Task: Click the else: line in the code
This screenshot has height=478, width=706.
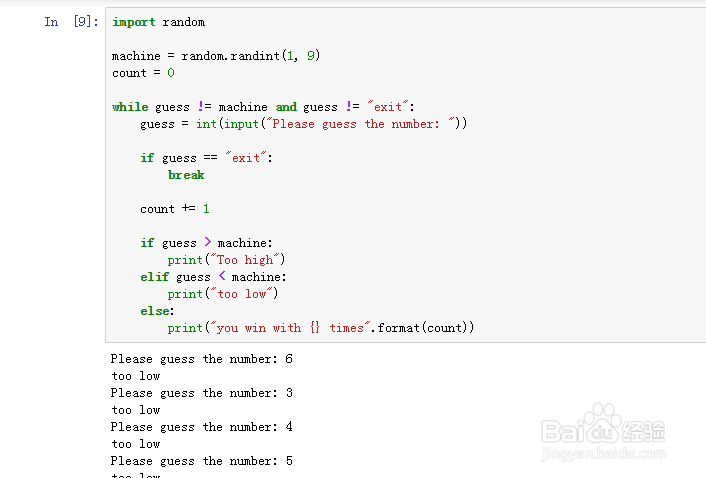Action: tap(157, 311)
